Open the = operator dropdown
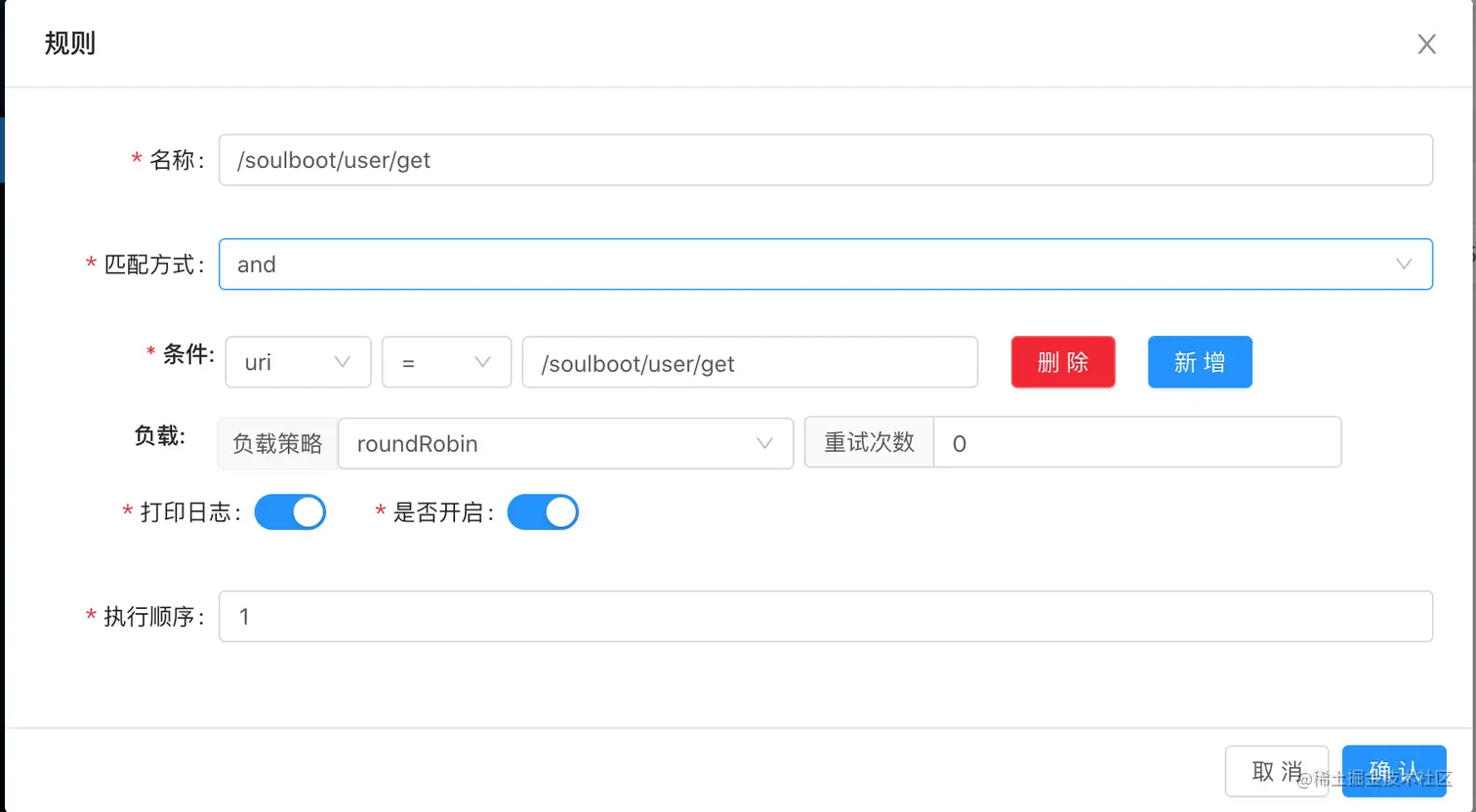The width and height of the screenshot is (1476, 812). point(446,362)
